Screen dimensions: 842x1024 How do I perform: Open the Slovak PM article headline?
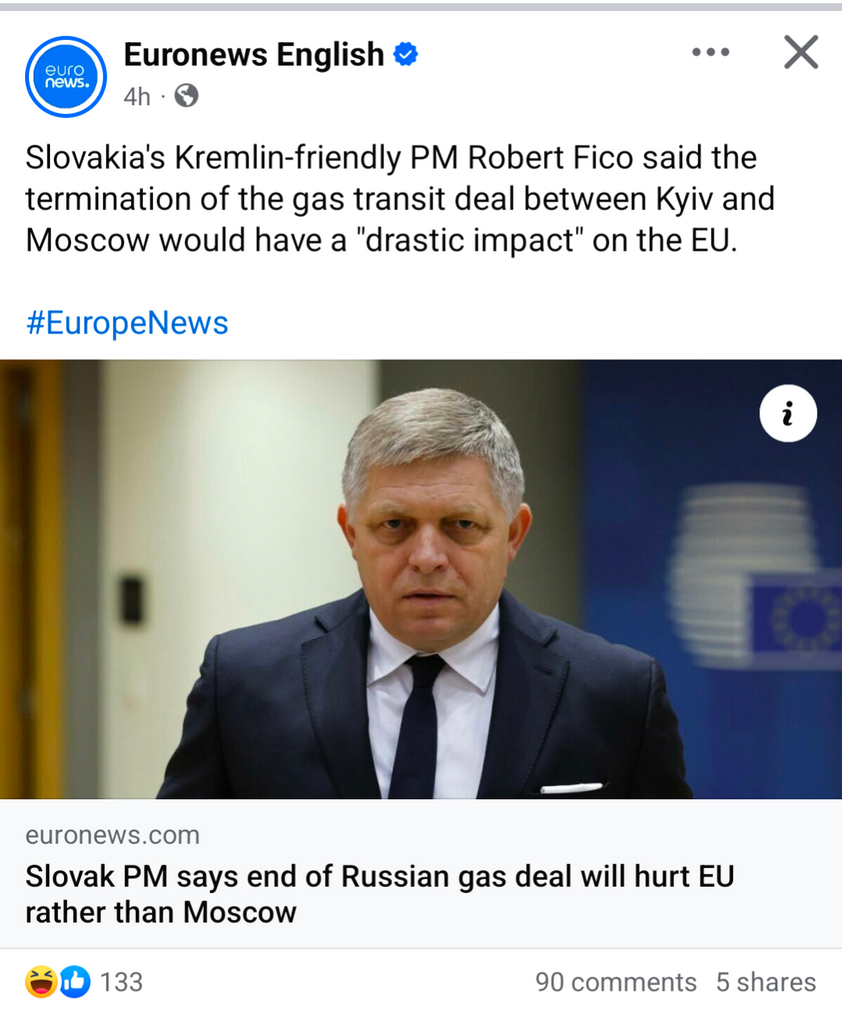(379, 894)
